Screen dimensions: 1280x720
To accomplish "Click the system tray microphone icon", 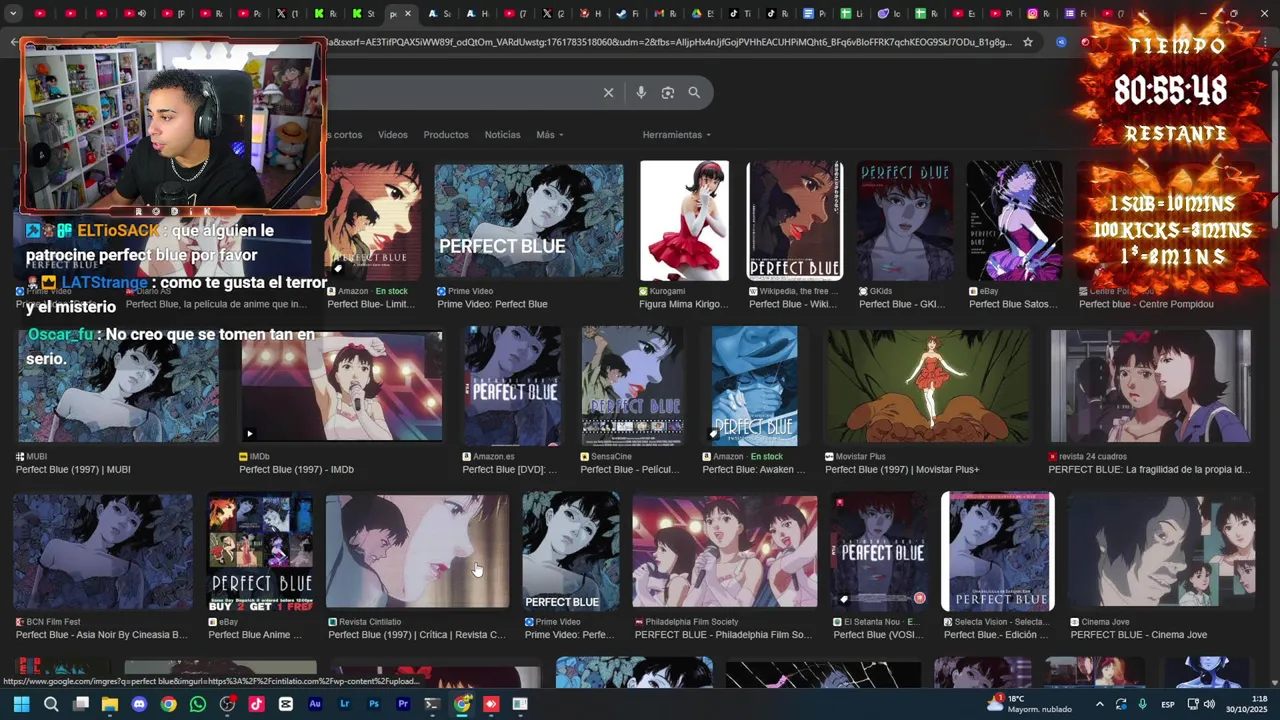I will click(x=1142, y=704).
